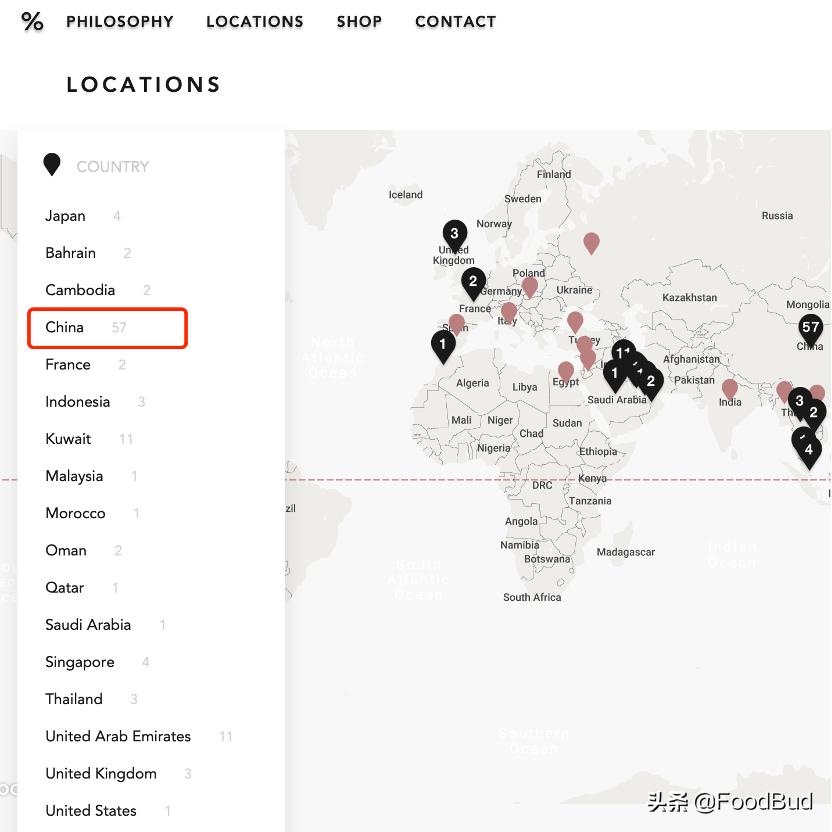The image size is (832, 832).
Task: Select the 2 marker over France
Action: [x=473, y=281]
